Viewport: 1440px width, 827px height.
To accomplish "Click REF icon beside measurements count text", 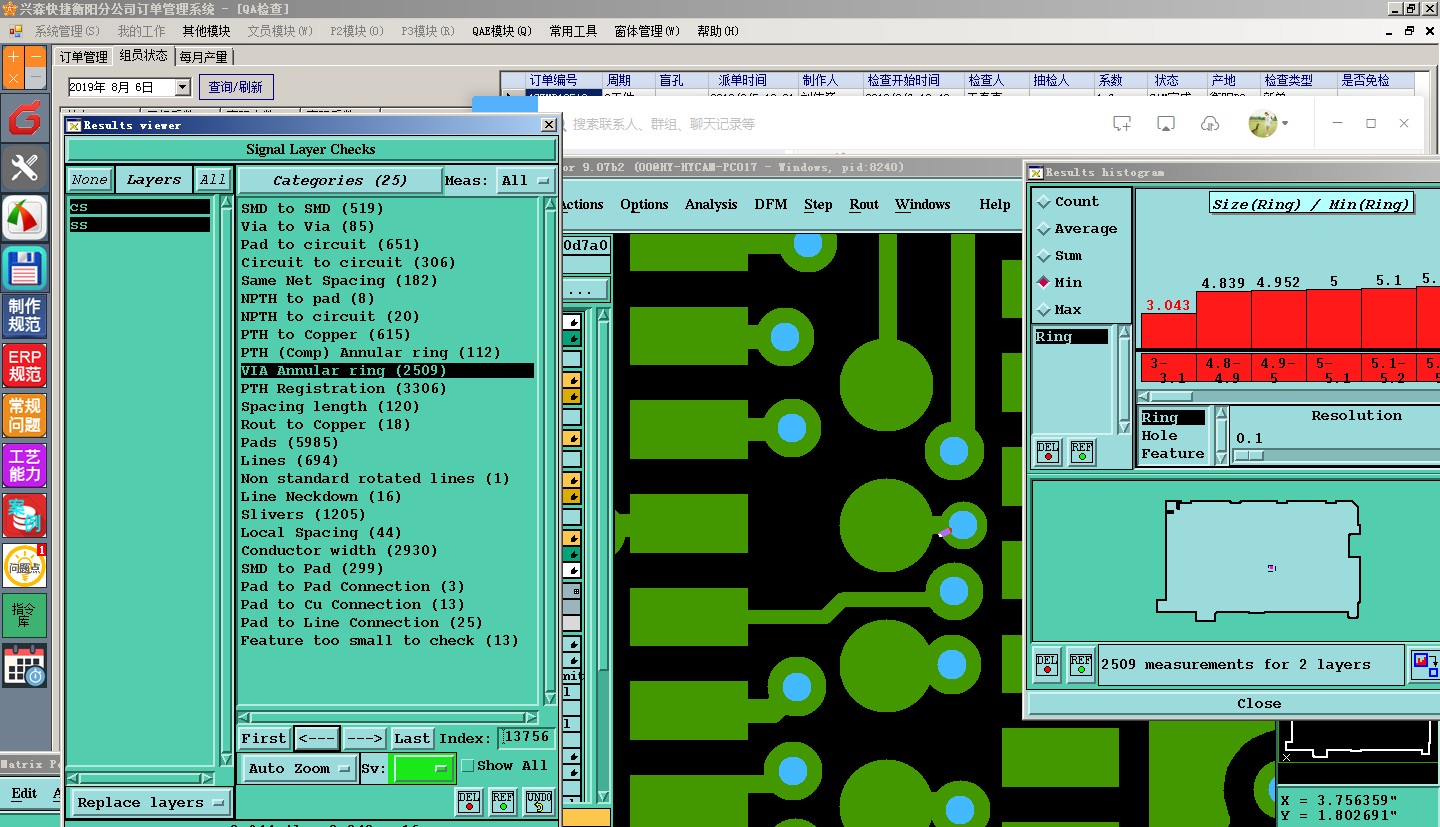I will coord(1080,664).
